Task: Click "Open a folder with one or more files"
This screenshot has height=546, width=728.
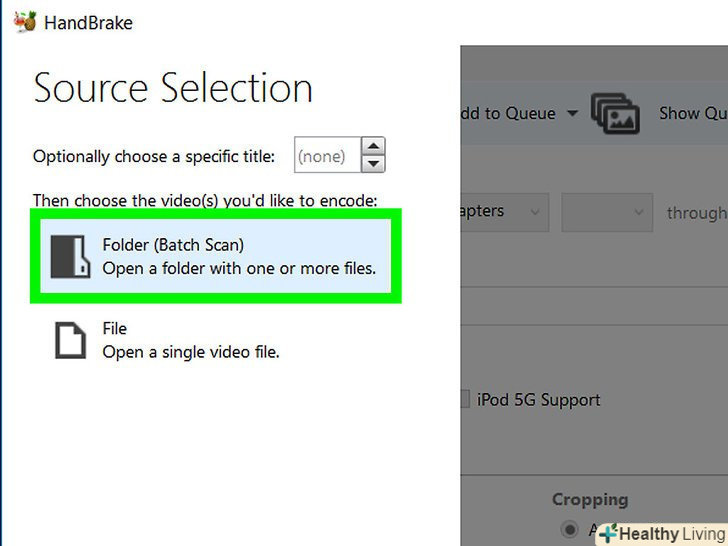Action: pyautogui.click(x=239, y=268)
